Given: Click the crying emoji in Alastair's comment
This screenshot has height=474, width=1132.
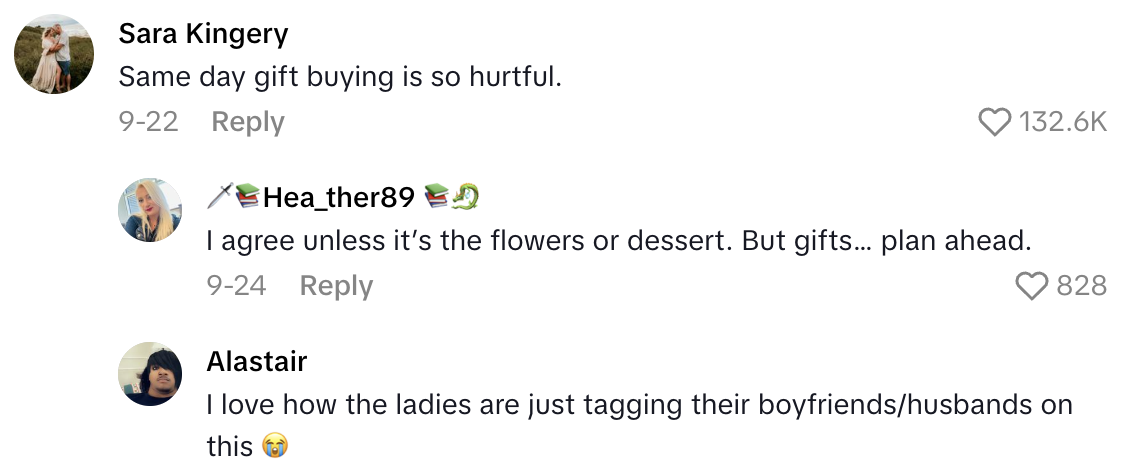Looking at the screenshot, I should 274,446.
